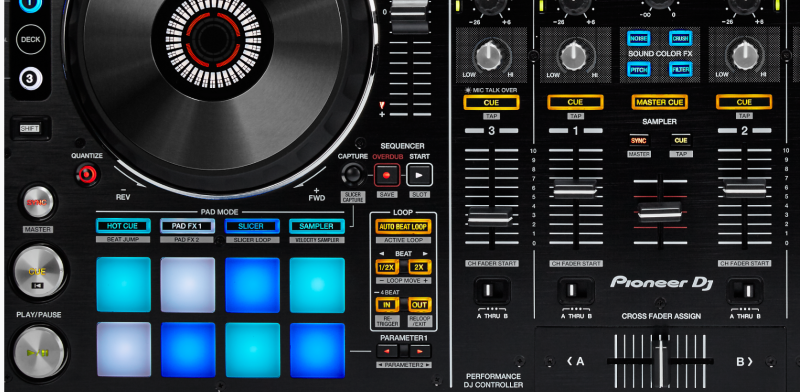Image resolution: width=800 pixels, height=392 pixels.
Task: Hit the Sequencer Overdub record button
Action: tap(386, 175)
